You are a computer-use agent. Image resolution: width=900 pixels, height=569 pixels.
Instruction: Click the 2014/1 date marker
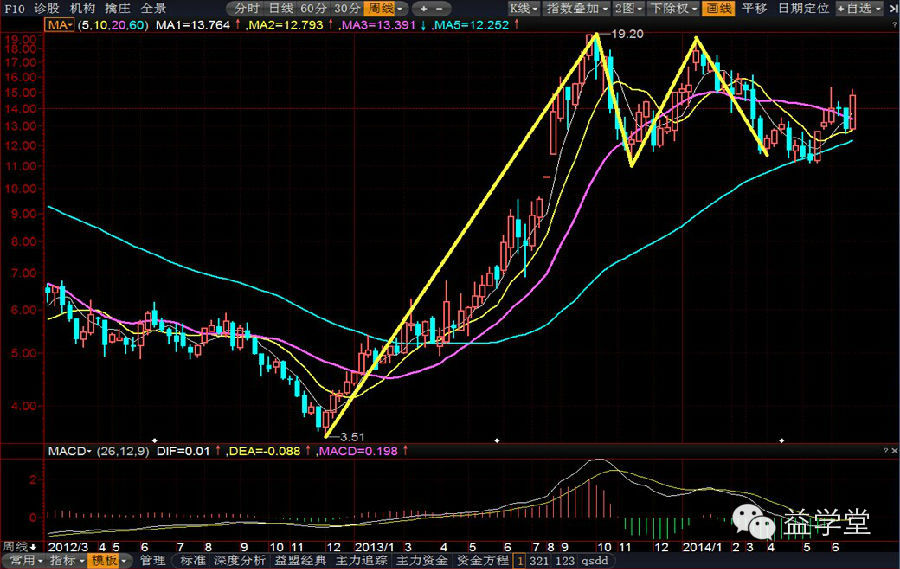702,547
